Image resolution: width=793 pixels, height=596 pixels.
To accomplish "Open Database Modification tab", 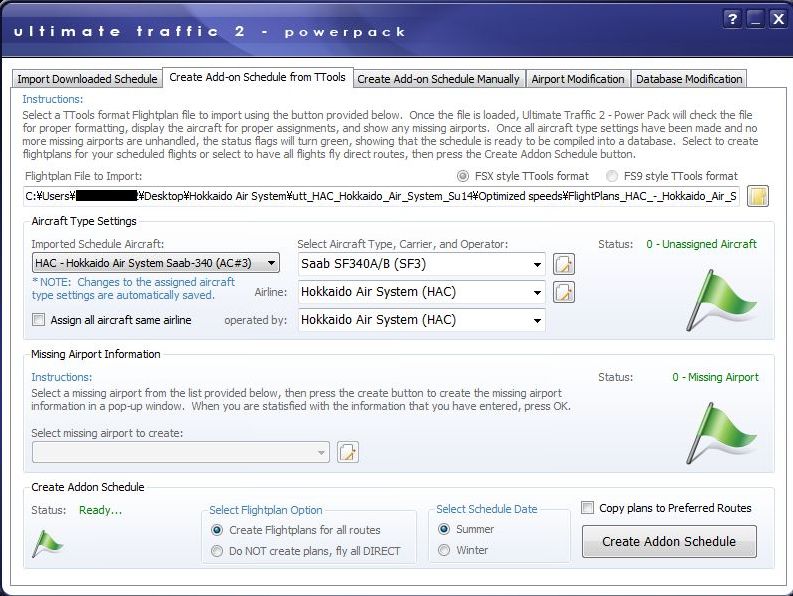I will pyautogui.click(x=689, y=79).
